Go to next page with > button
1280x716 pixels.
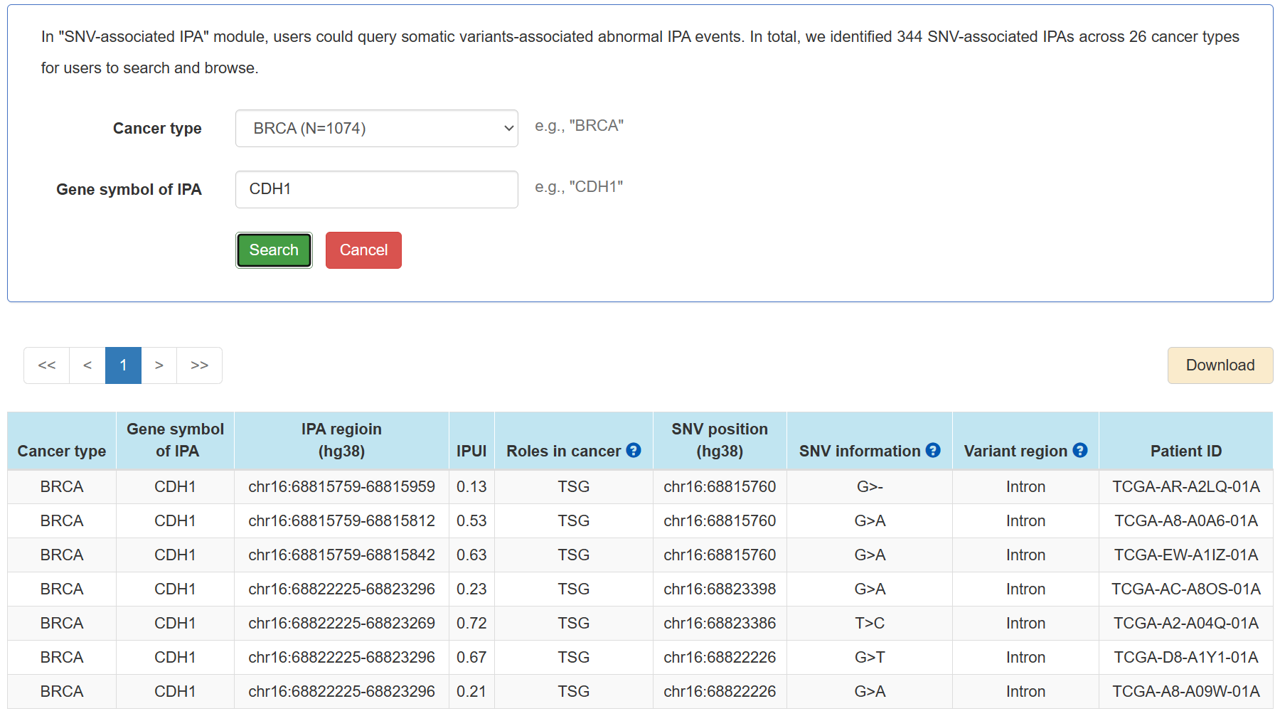[159, 365]
